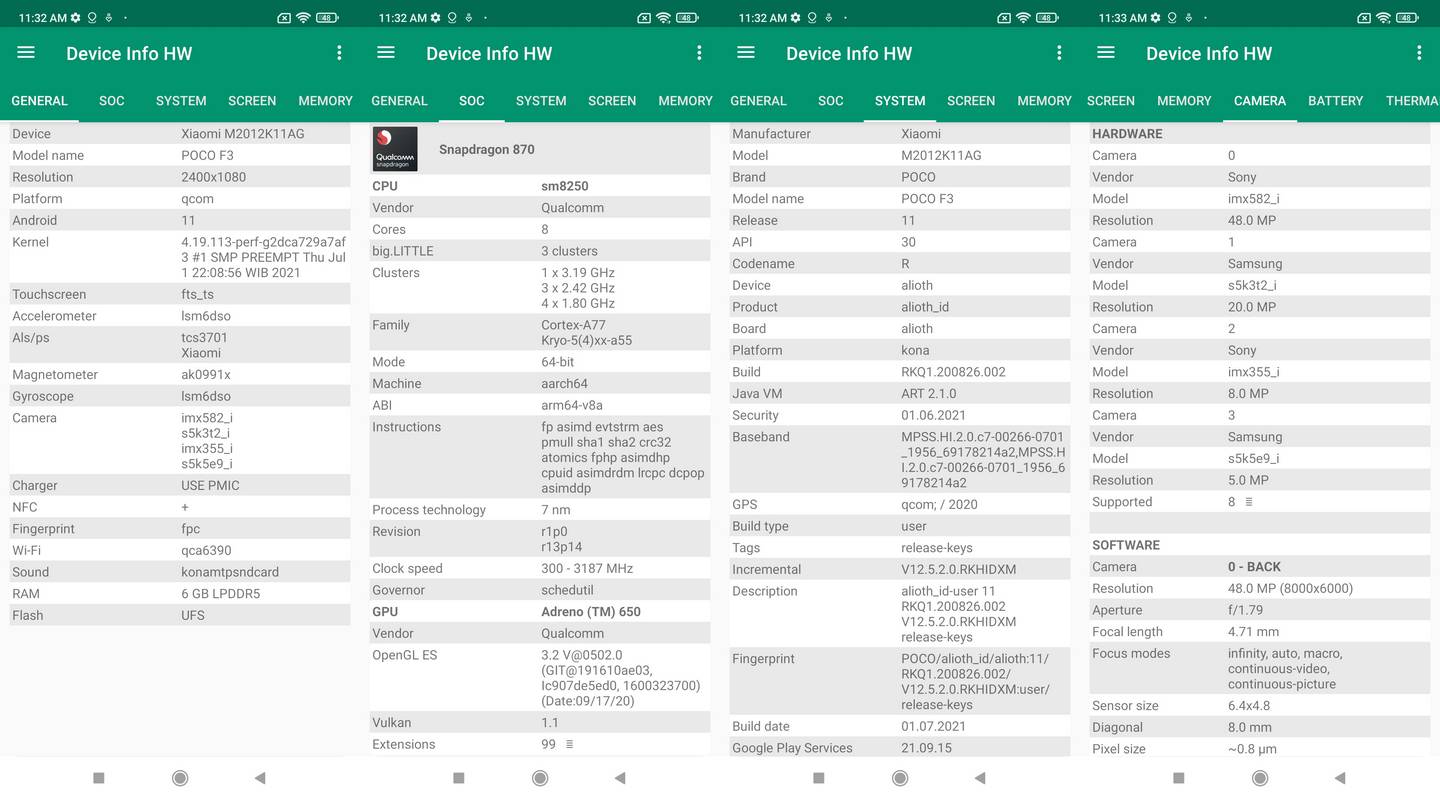Open the Supported 8 list icon
1440x800 pixels.
tap(1249, 502)
